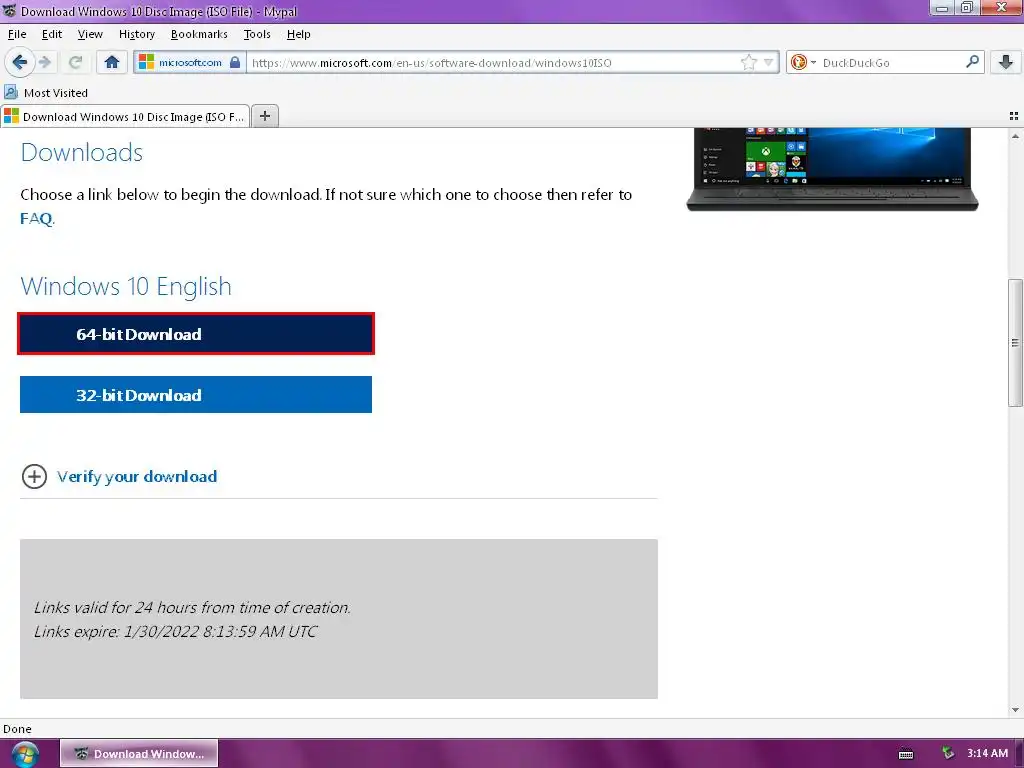Click the forward arrow navigation button

tap(45, 63)
